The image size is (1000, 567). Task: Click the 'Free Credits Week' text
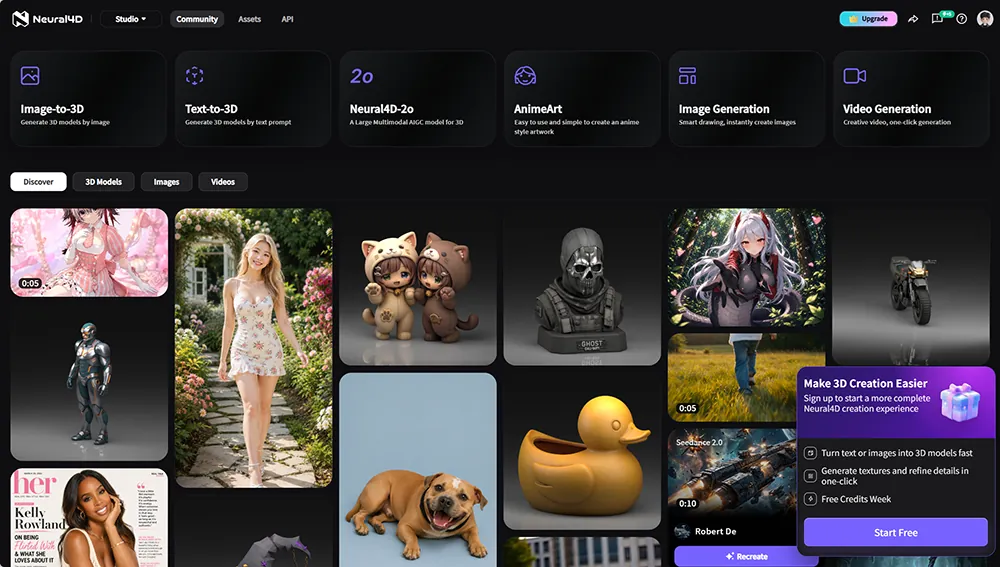[x=856, y=499]
